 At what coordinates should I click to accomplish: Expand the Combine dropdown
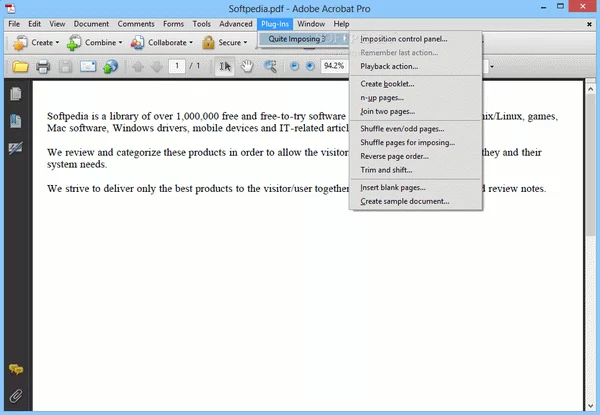point(95,43)
